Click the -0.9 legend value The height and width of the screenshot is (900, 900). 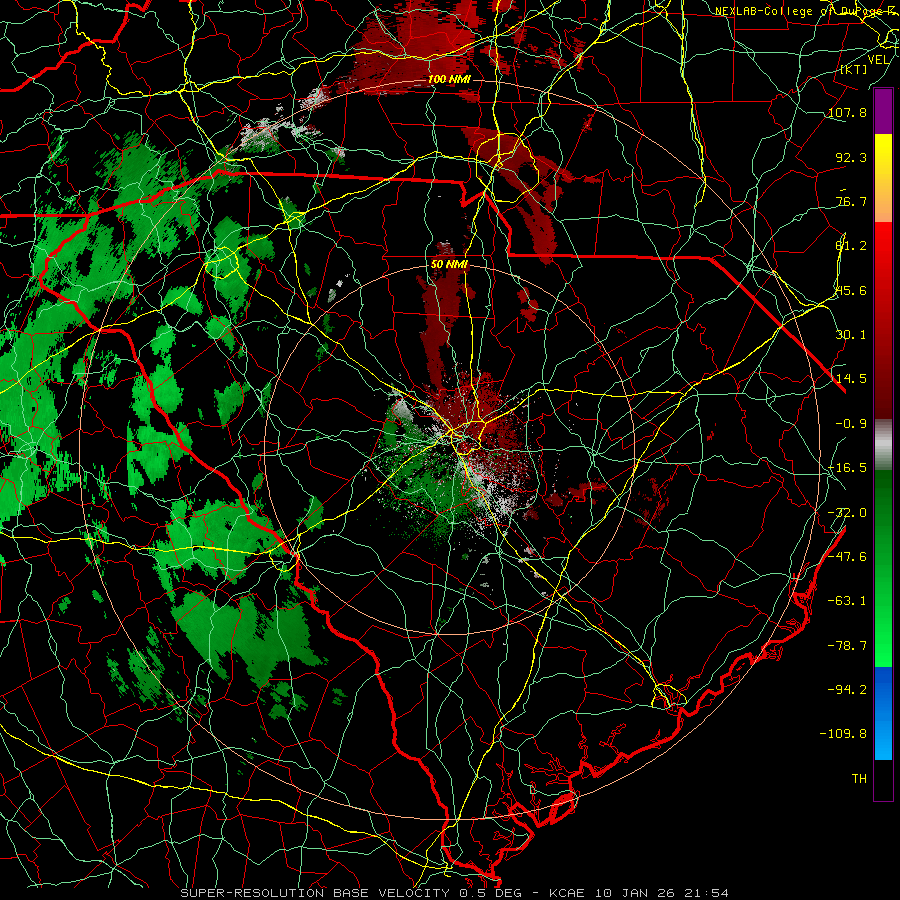851,424
